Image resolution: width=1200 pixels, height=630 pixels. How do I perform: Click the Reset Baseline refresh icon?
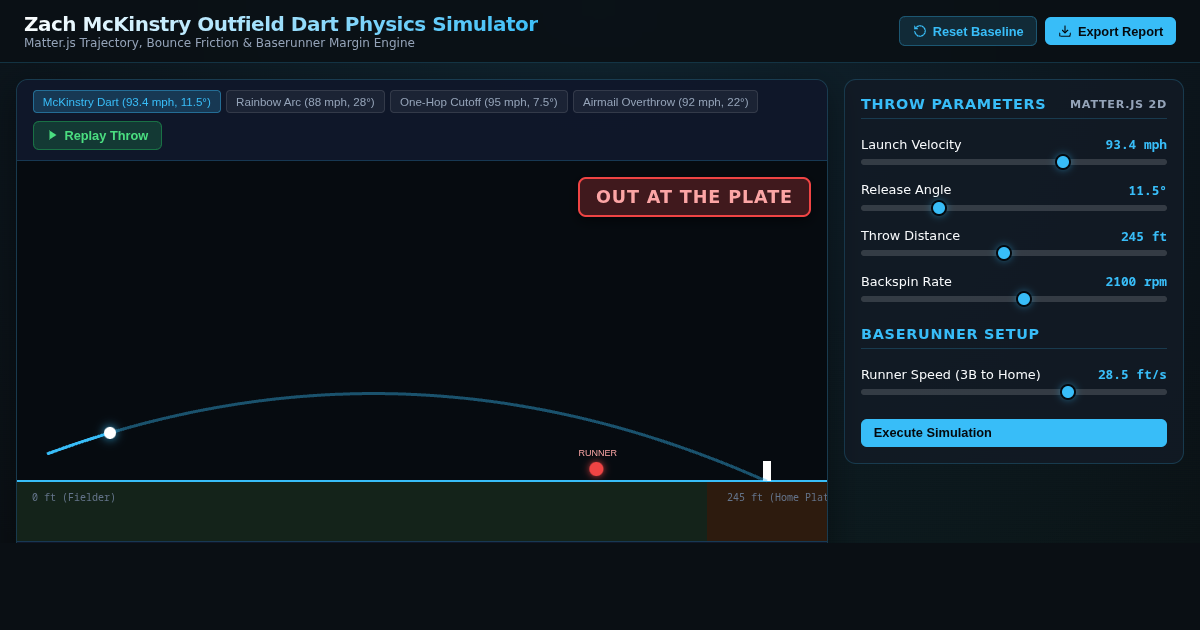tap(920, 31)
